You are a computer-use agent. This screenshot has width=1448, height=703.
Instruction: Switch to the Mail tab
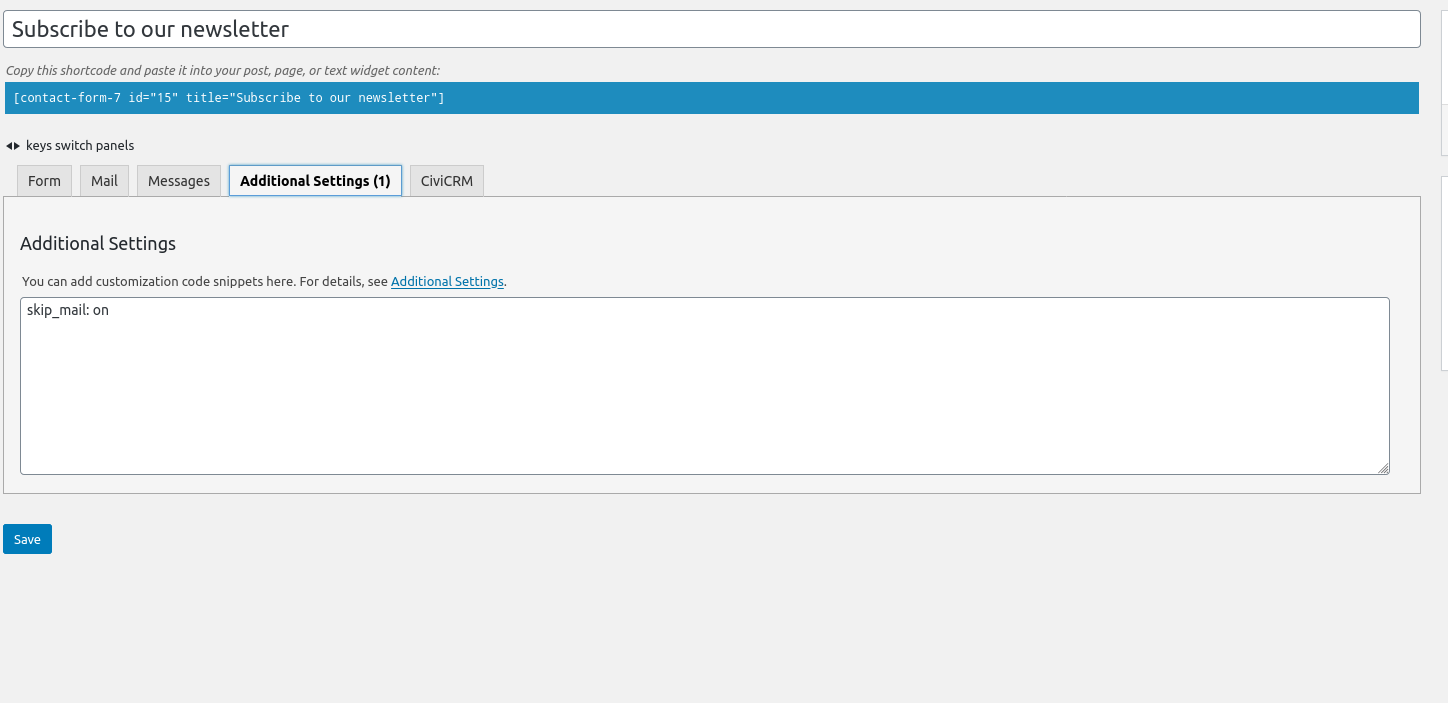tap(104, 181)
